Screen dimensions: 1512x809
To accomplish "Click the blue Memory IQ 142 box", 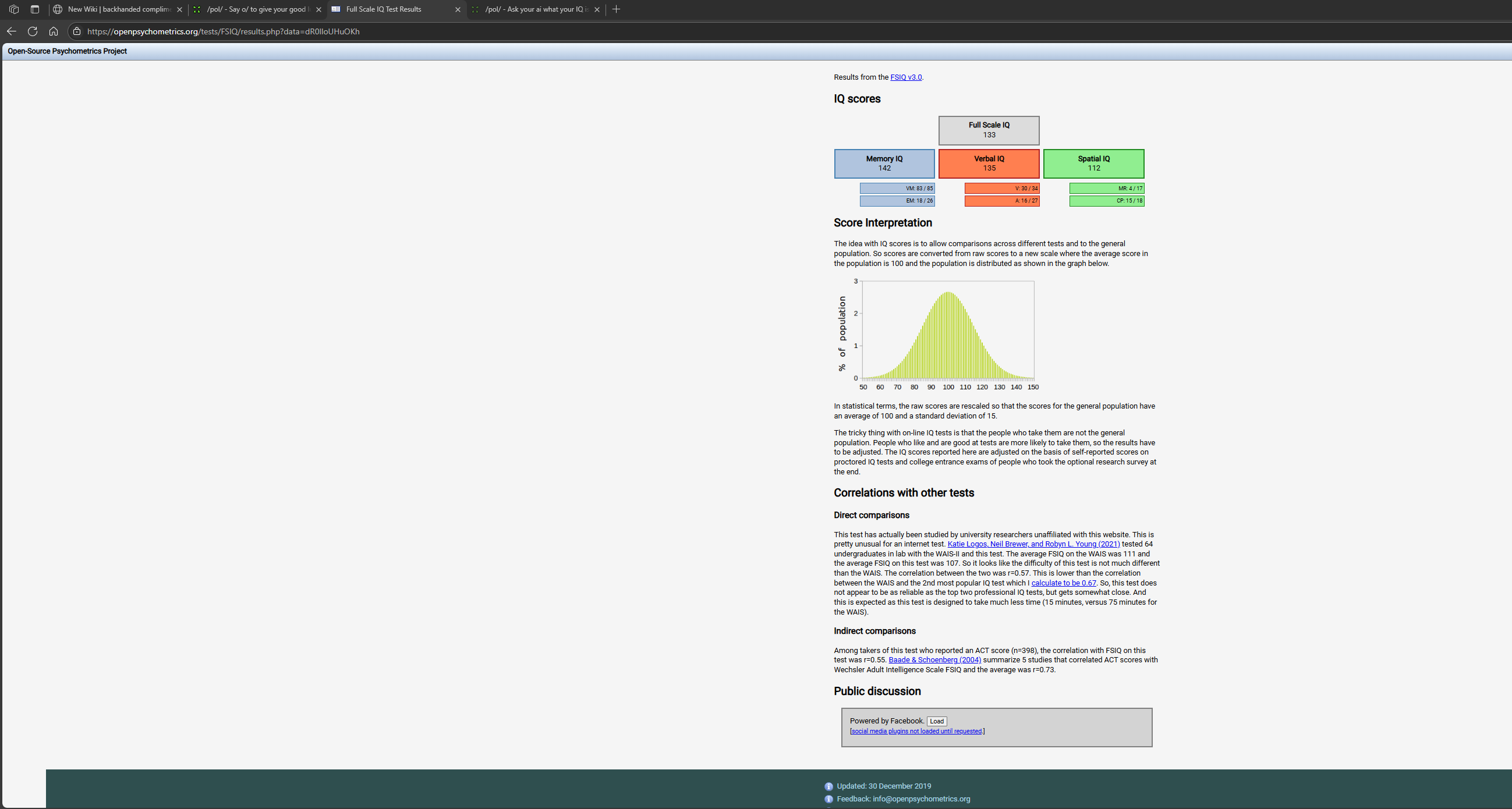I will click(884, 164).
